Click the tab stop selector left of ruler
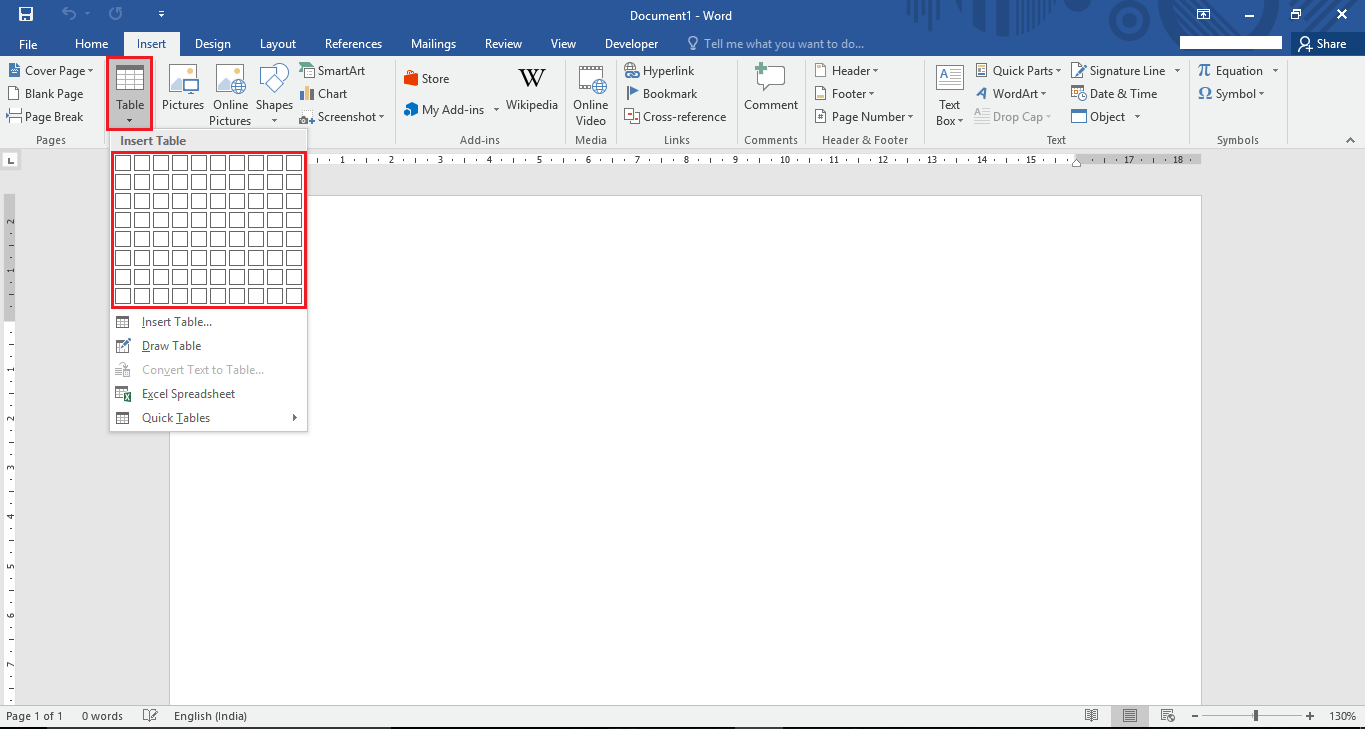 [x=12, y=160]
